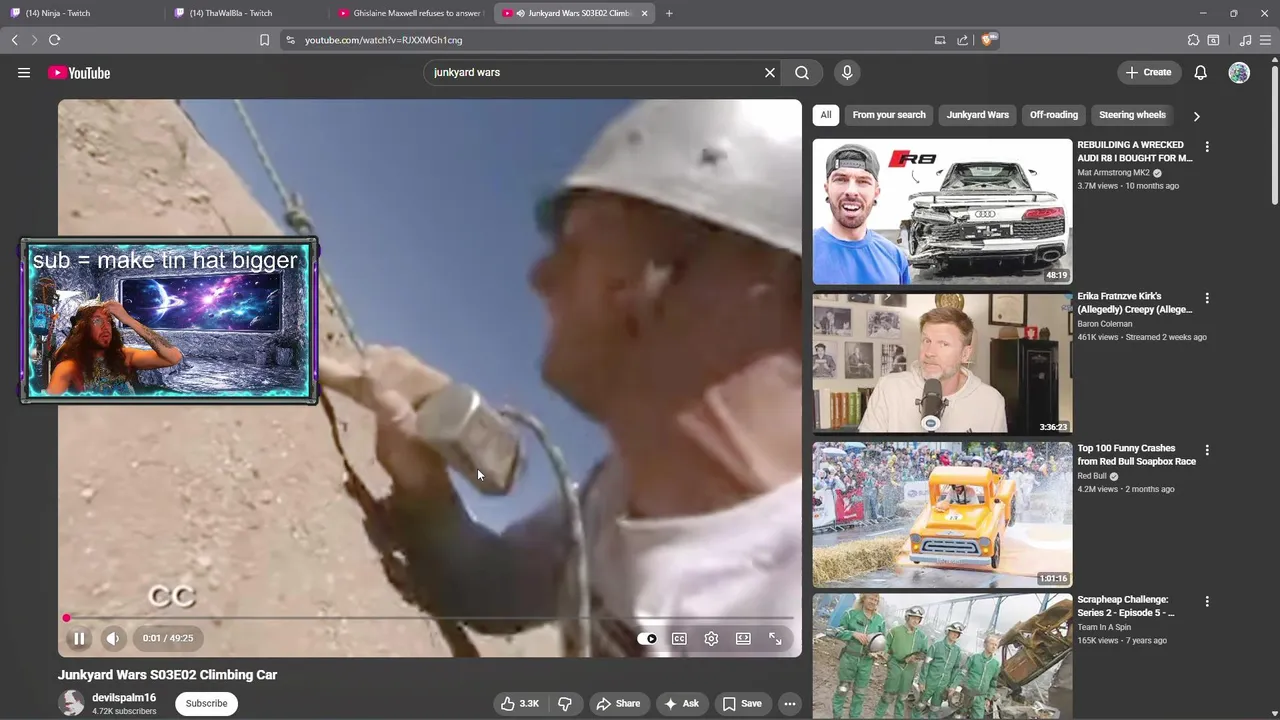Switch the player to theater mode
This screenshot has width=1280, height=720.
pyautogui.click(x=743, y=638)
